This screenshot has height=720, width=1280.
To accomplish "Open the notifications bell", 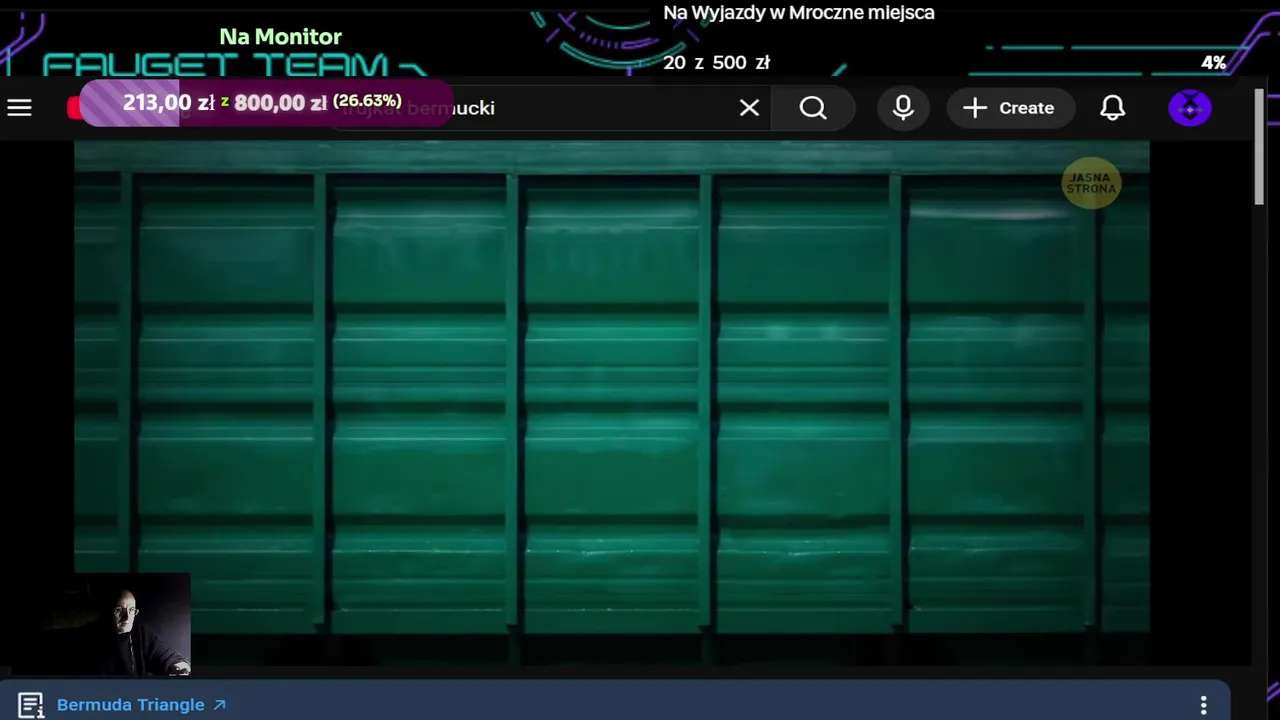I will (x=1113, y=108).
